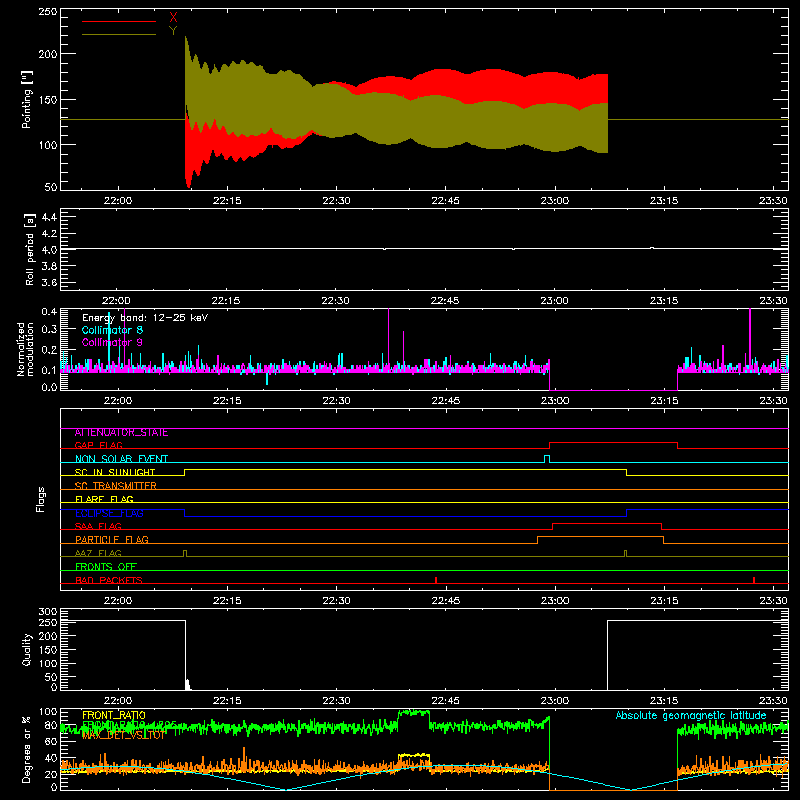Viewport: 800px width, 800px height.
Task: Click the 80 tick on the Degrees or % axis
Action: pos(51,725)
